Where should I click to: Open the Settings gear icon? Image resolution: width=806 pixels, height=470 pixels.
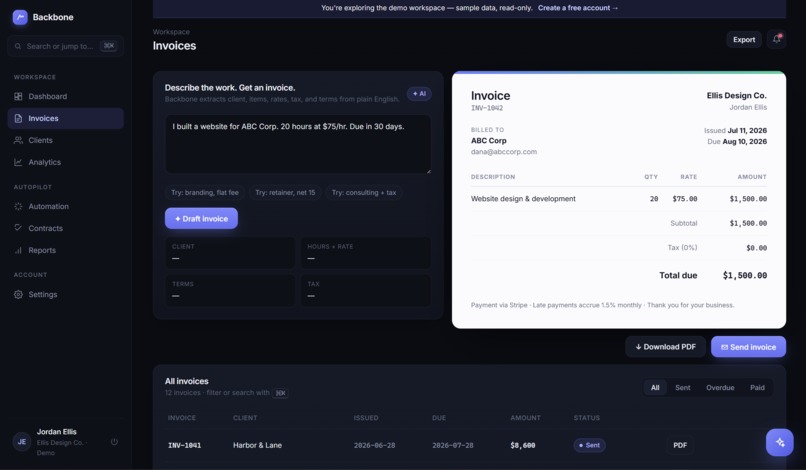(x=18, y=294)
